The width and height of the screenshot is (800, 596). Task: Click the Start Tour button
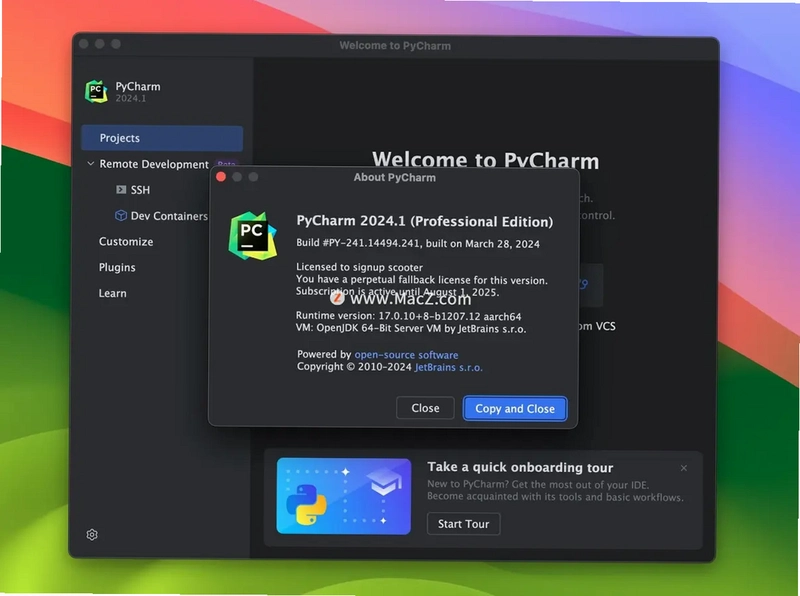coord(463,524)
